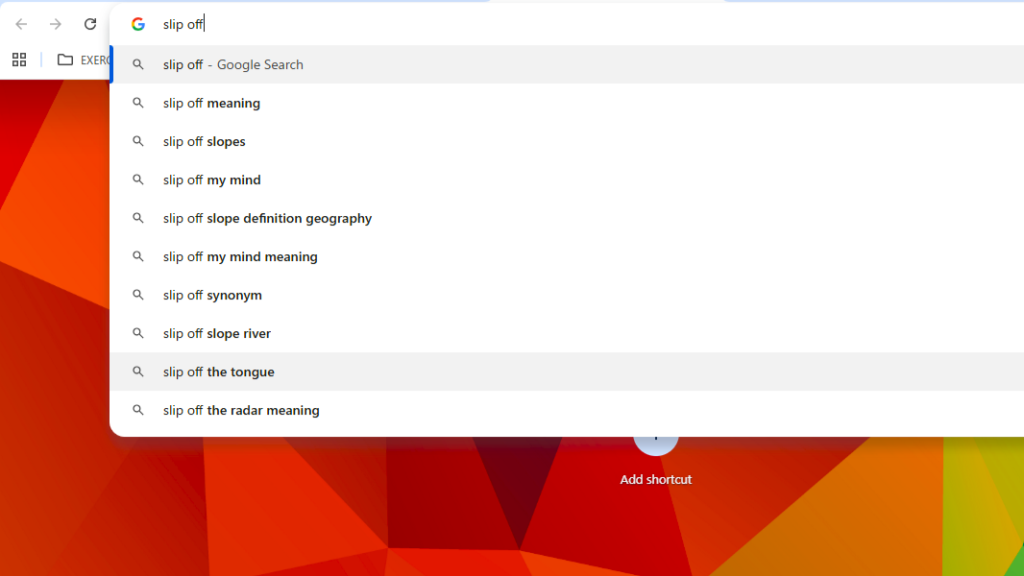
Task: Select the 'slip off slopes' suggestion
Action: [204, 142]
